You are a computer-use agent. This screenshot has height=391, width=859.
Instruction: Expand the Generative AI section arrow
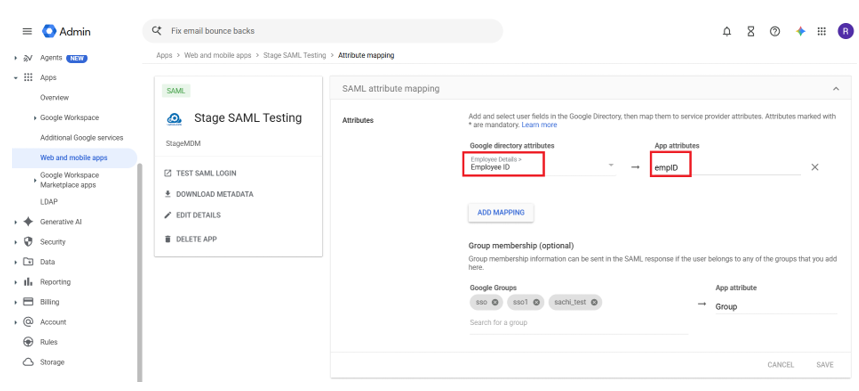[x=15, y=222]
